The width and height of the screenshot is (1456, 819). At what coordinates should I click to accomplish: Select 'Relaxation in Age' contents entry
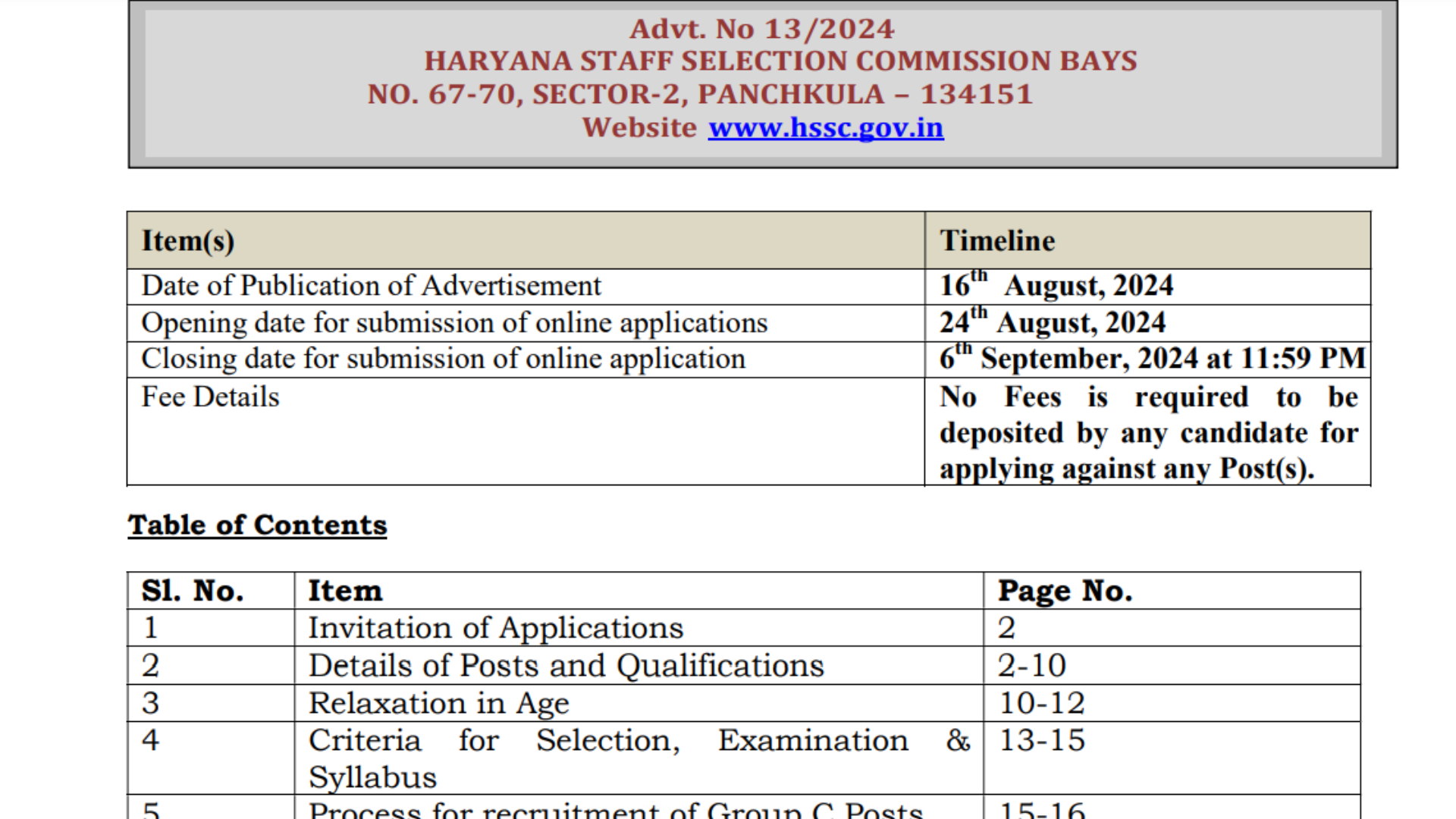[438, 704]
